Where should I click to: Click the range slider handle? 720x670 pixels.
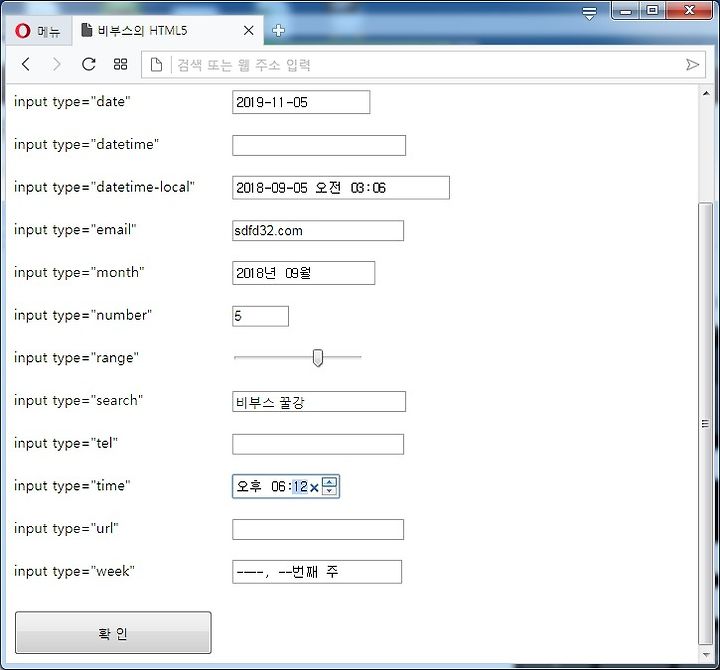tap(317, 358)
